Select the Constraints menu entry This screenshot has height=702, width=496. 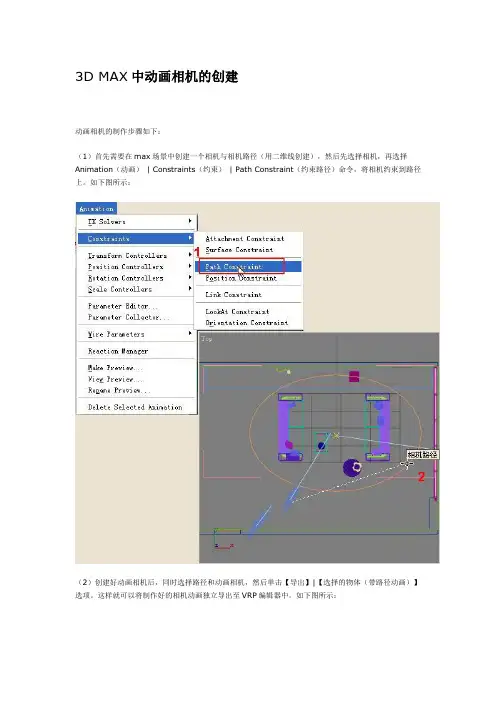coord(137,239)
